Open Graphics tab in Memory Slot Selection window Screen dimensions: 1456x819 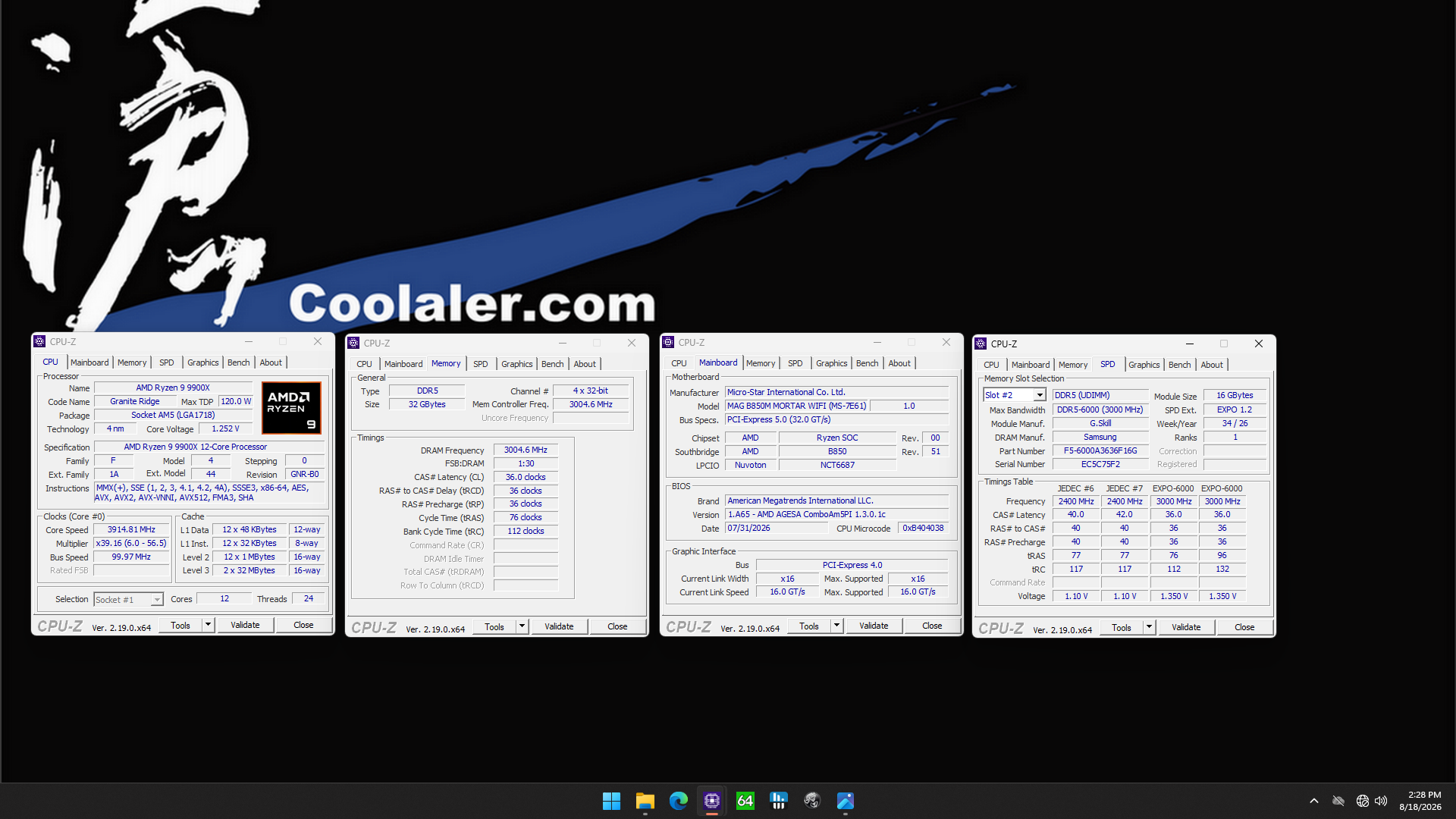pyautogui.click(x=1144, y=365)
